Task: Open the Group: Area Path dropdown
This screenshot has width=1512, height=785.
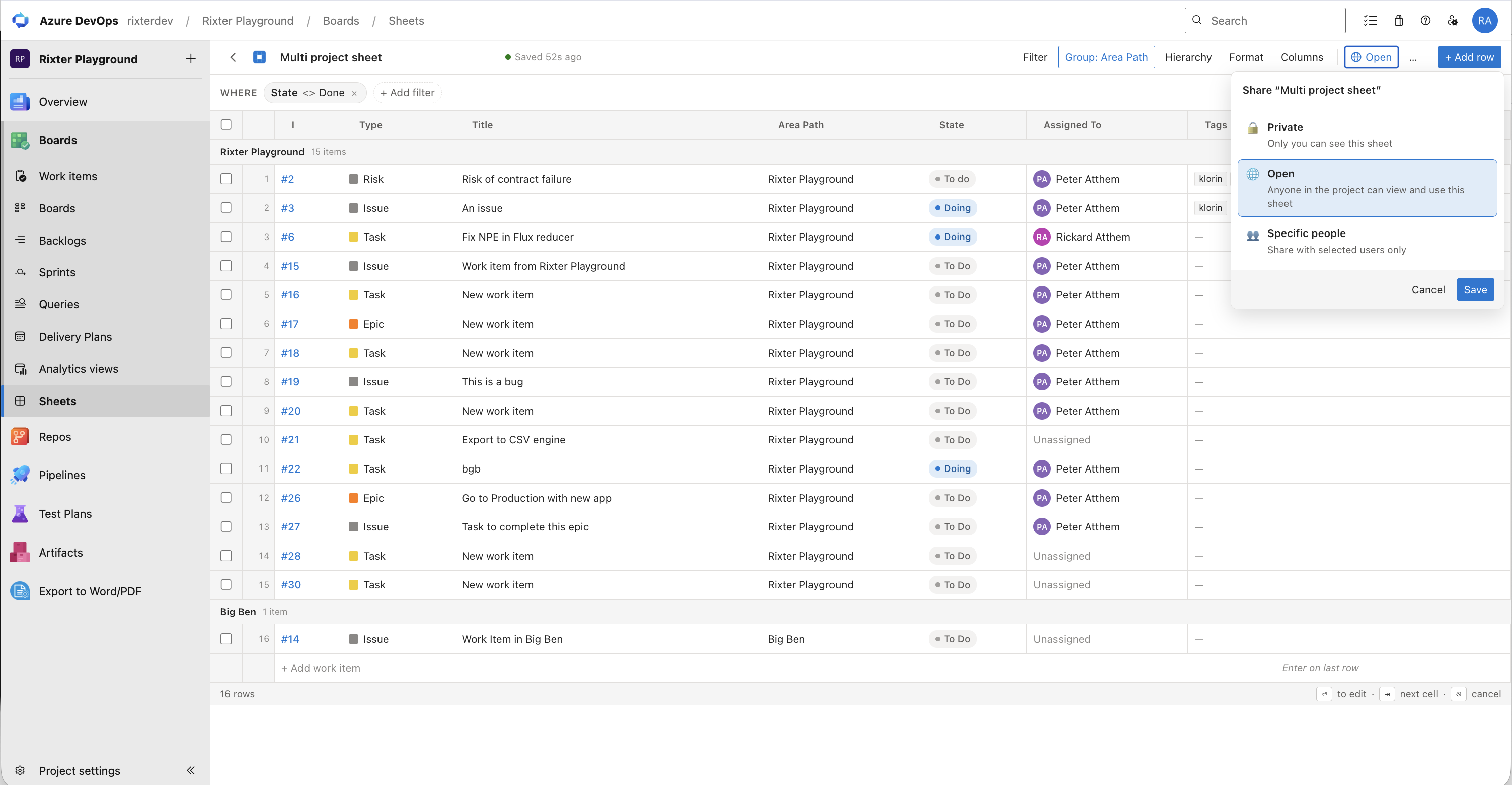Action: (1106, 57)
